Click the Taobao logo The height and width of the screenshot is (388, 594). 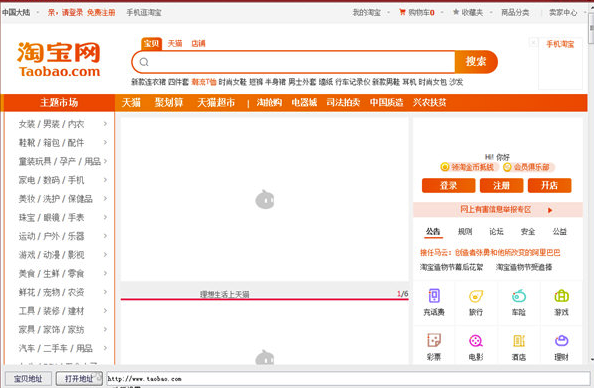(59, 59)
